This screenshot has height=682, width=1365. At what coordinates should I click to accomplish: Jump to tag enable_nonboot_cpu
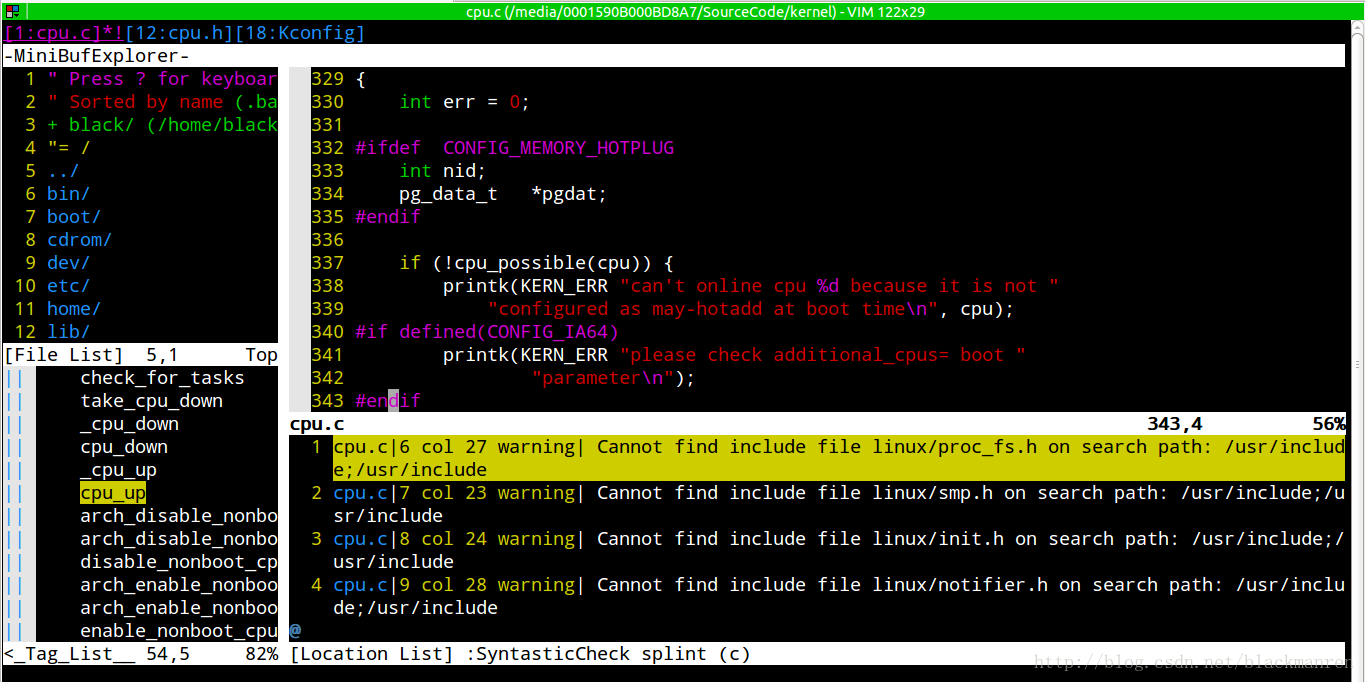click(x=179, y=631)
